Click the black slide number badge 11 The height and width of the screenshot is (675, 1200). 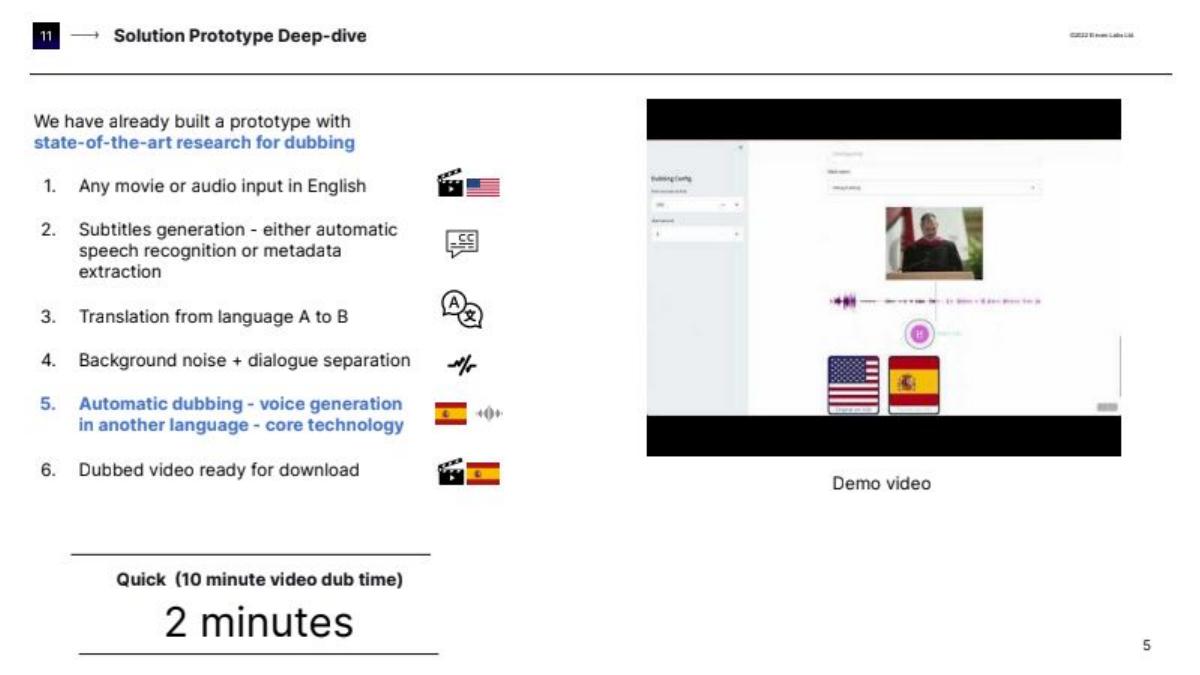(x=47, y=37)
